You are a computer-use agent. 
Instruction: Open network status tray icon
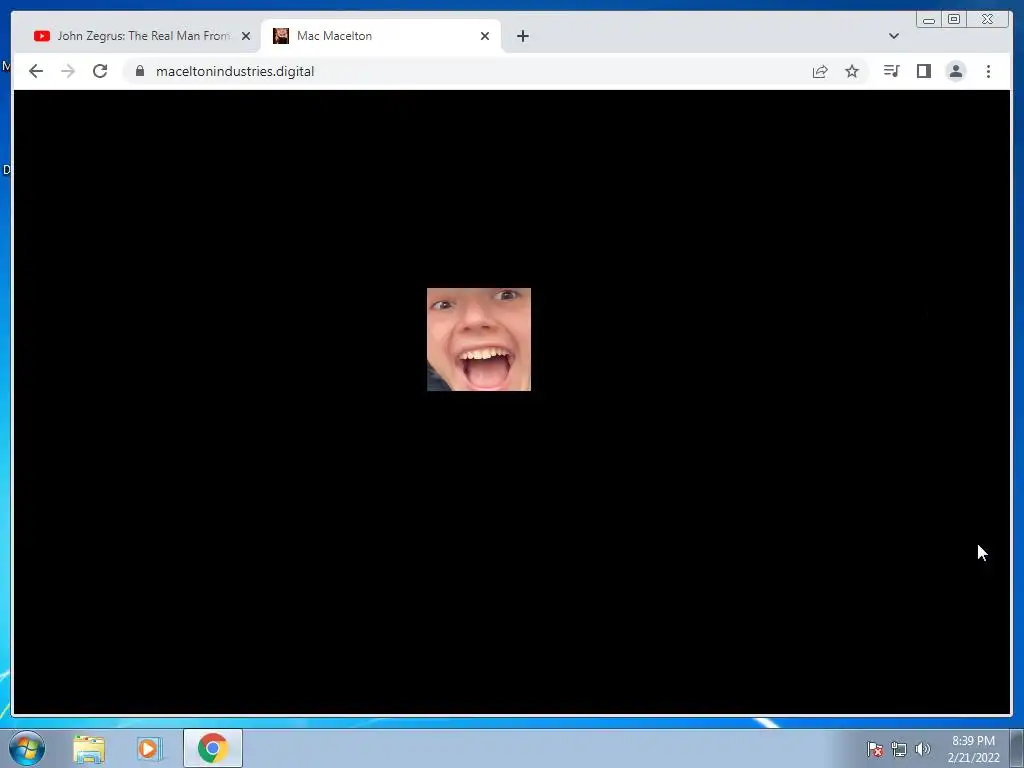coord(899,749)
